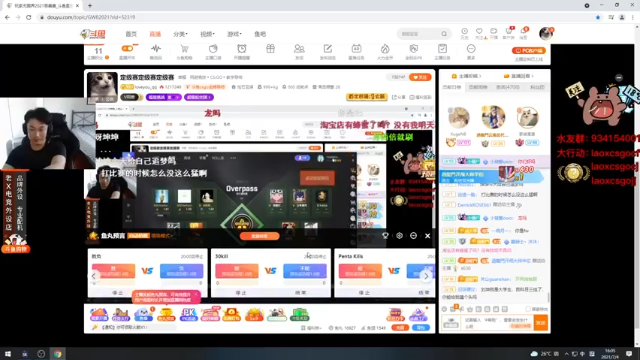Open the 鱼吧 forum link
Screen dimensions: 640x360
click(x=260, y=34)
